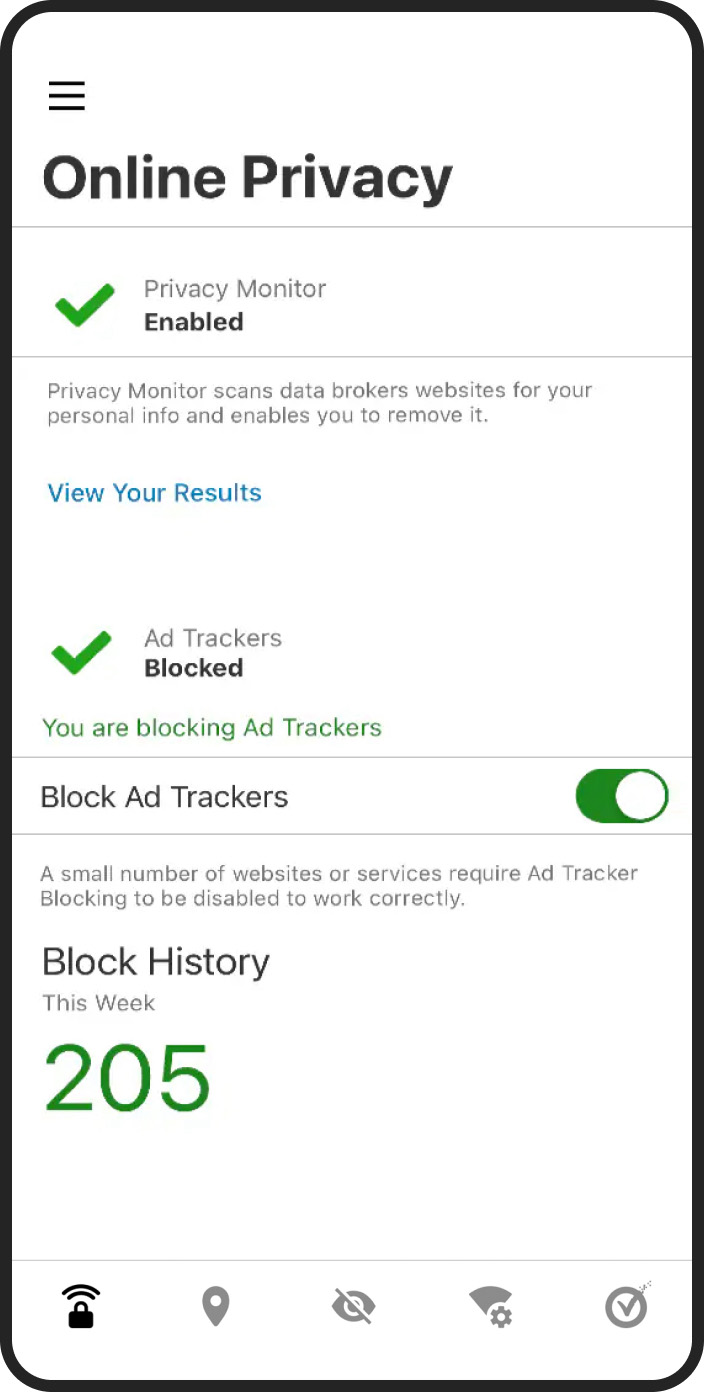Select the crossed-out eye privacy tab
Screen dimensions: 704x1392
pos(353,1307)
